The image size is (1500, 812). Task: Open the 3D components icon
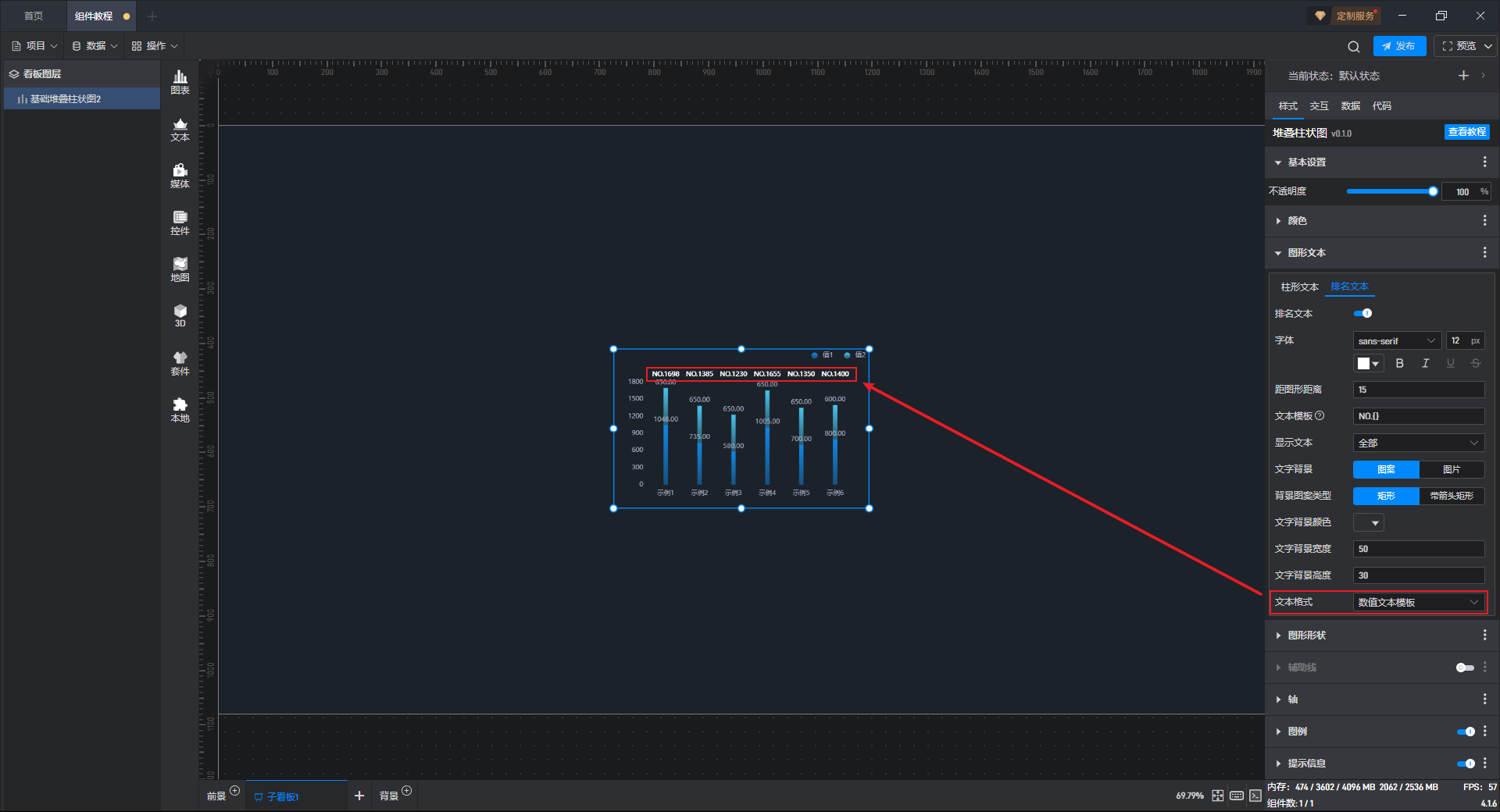[180, 315]
